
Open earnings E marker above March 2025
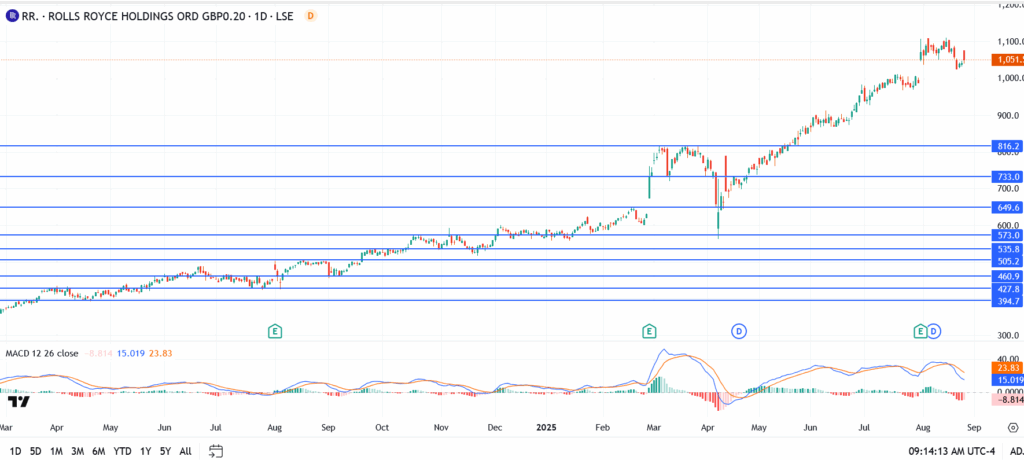[648, 331]
